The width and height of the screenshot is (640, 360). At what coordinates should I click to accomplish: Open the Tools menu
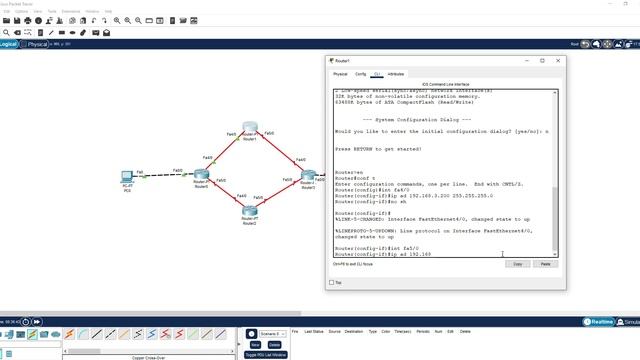click(52, 11)
